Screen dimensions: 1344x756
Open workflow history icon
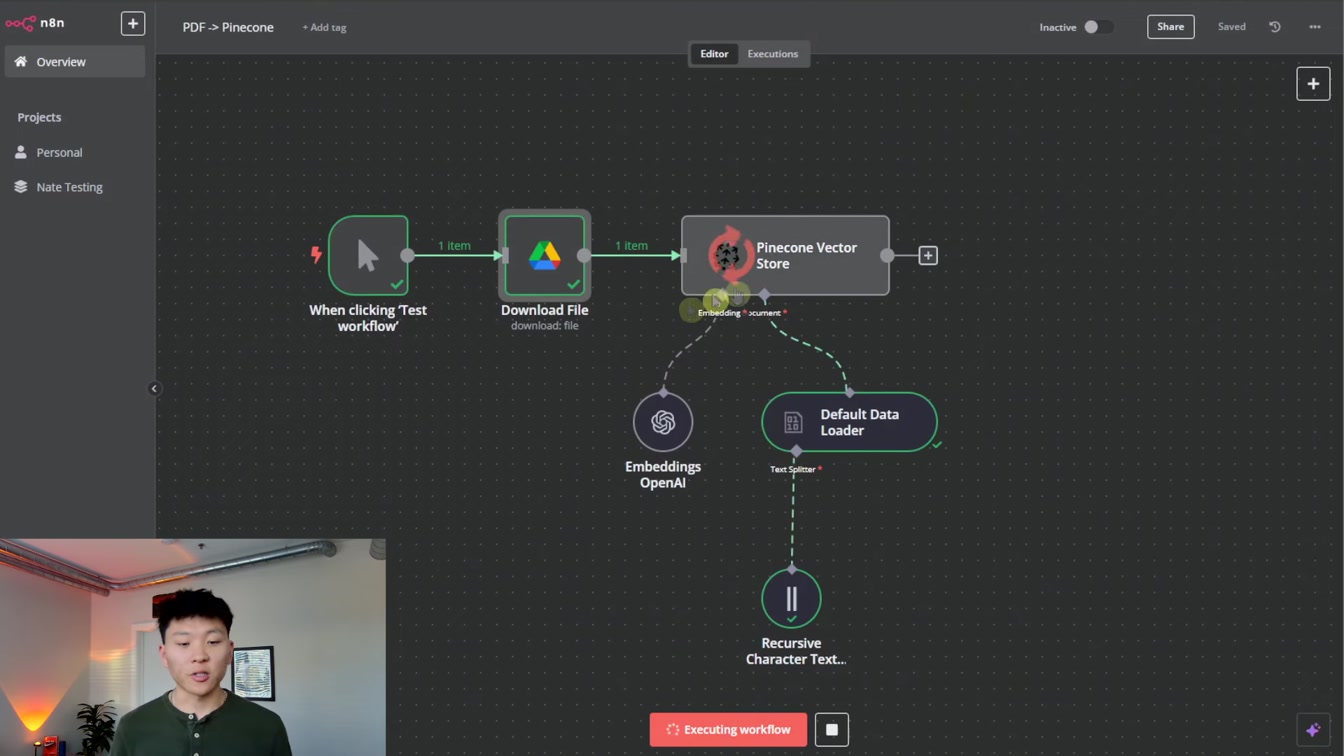tap(1275, 27)
